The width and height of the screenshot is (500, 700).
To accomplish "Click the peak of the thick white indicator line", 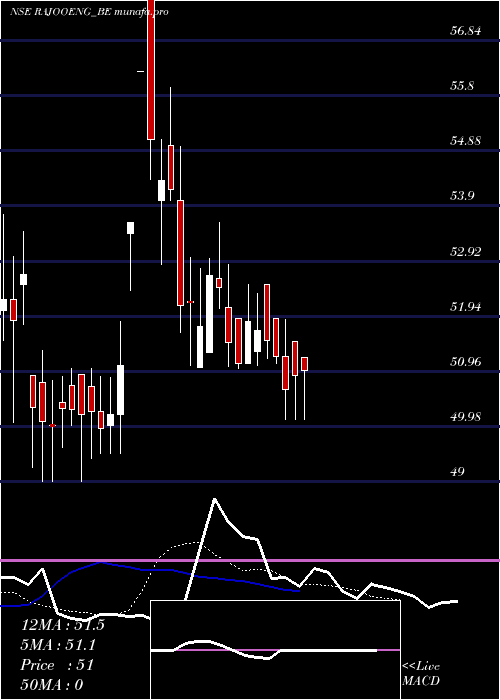I will point(215,499).
